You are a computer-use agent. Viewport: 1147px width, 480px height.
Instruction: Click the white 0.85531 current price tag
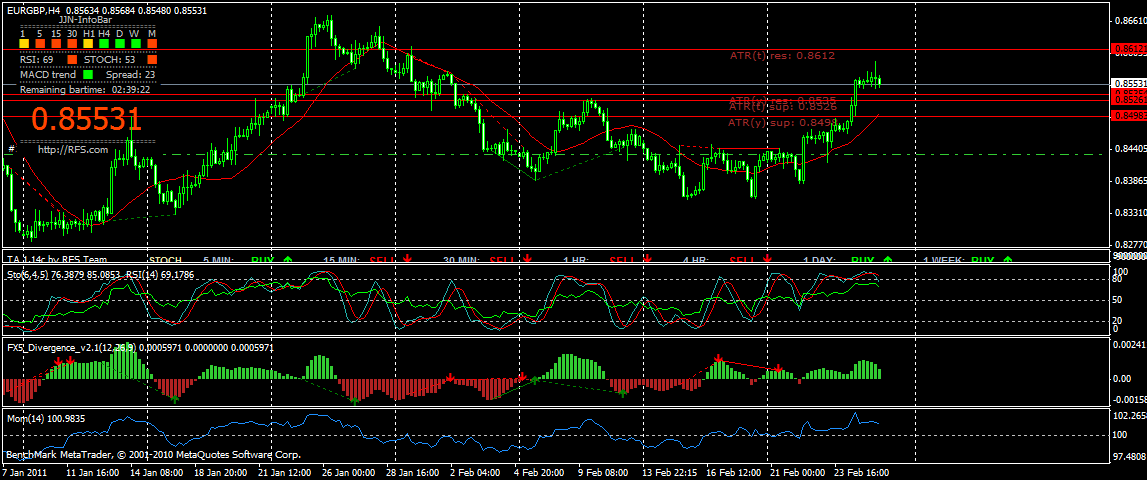(1129, 83)
